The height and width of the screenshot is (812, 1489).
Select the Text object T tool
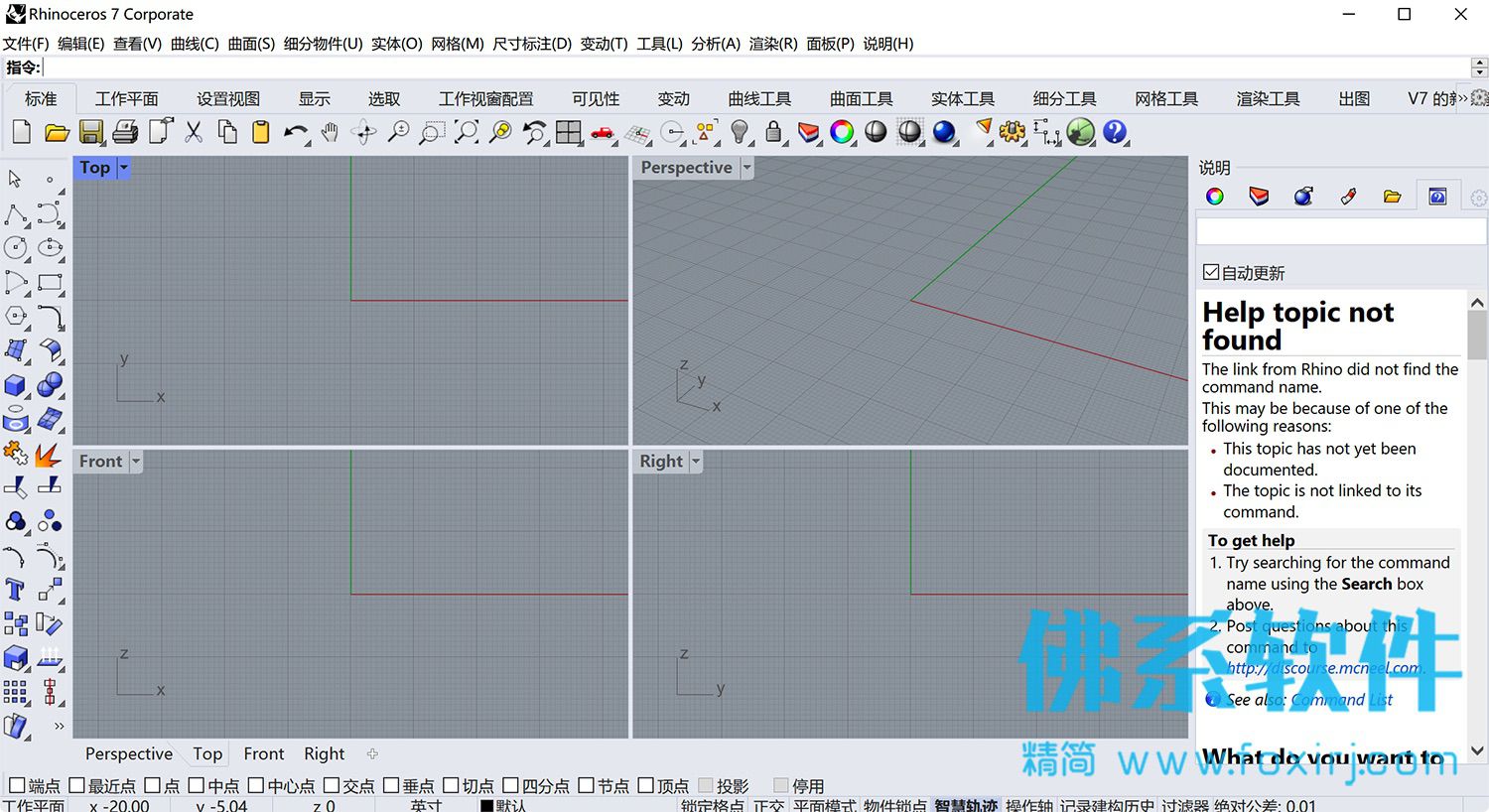pyautogui.click(x=16, y=590)
